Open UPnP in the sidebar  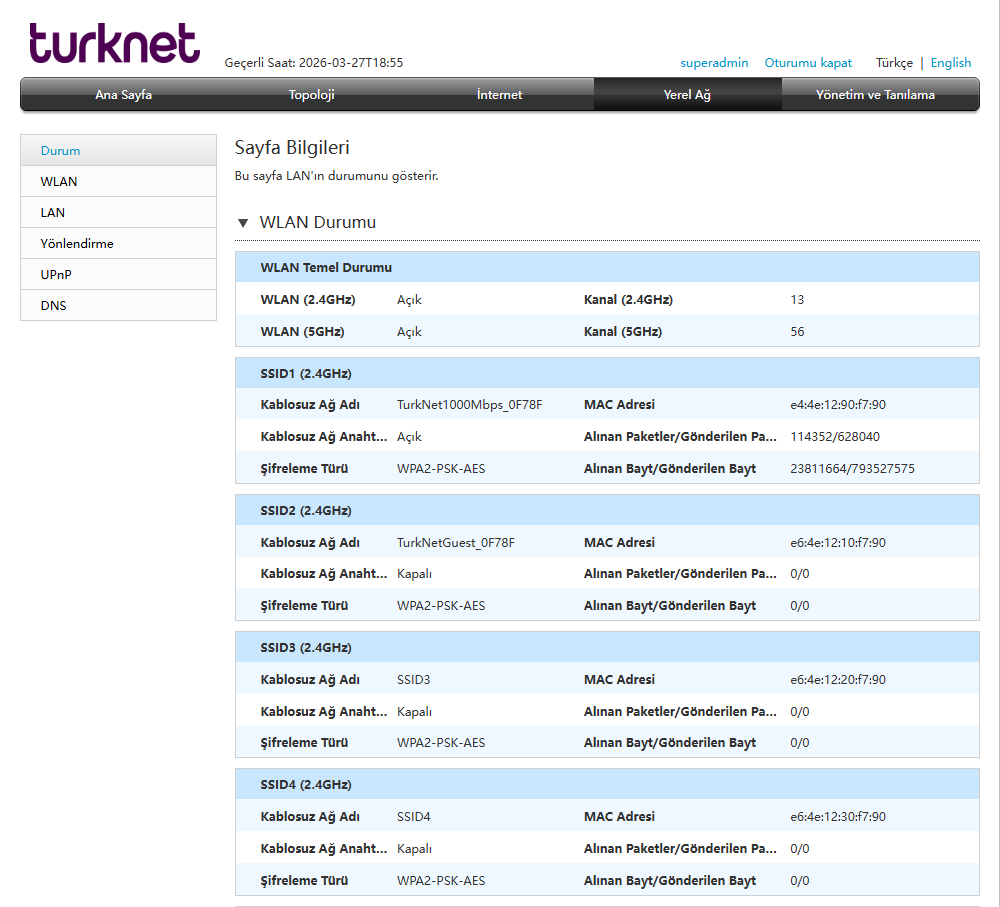(x=119, y=274)
